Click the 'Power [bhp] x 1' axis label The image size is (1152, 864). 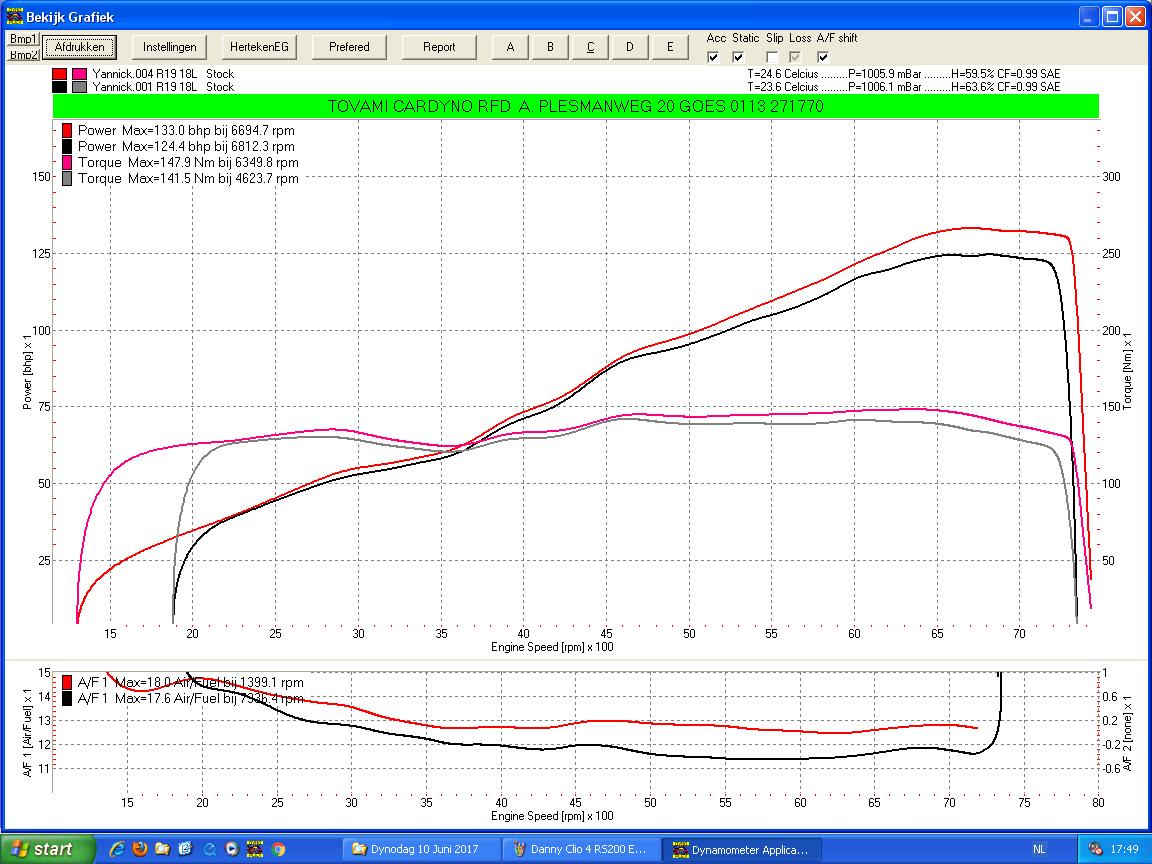(27, 371)
